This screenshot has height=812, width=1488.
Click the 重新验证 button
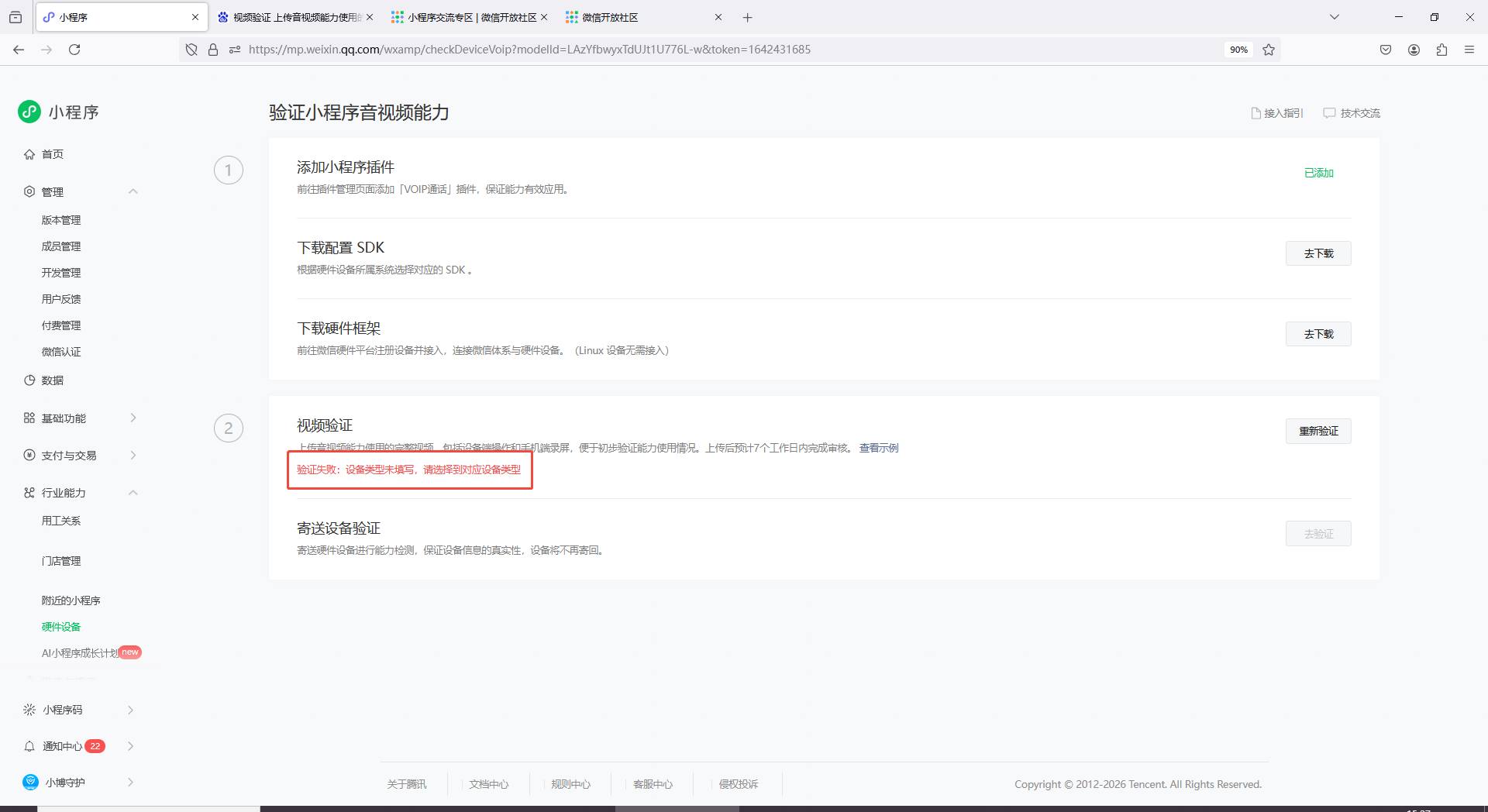pyautogui.click(x=1318, y=431)
